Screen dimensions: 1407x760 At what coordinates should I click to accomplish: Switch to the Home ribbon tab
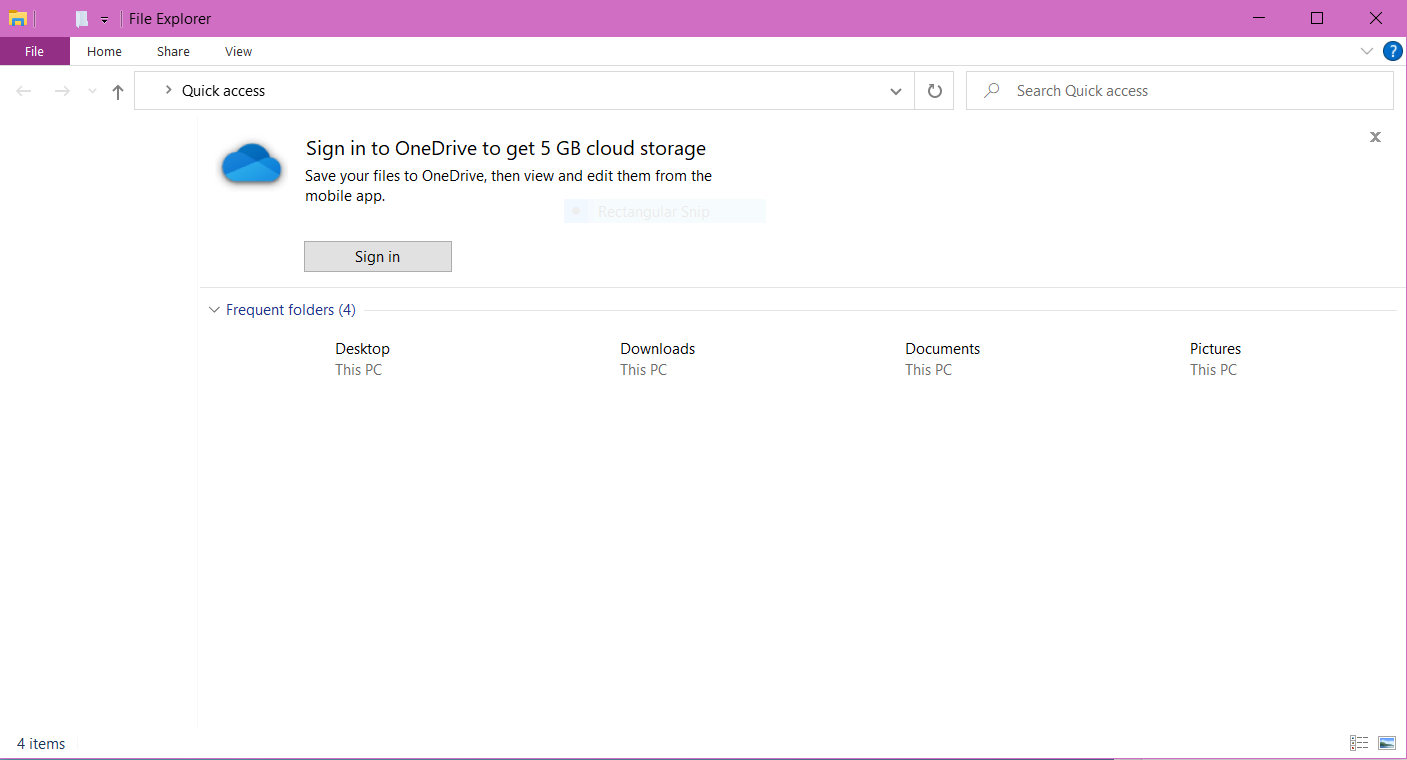point(104,51)
